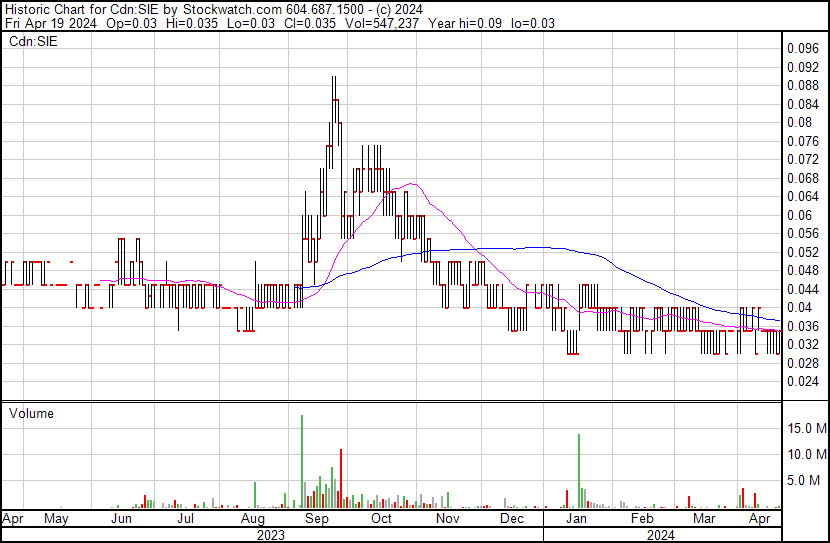Click the 0.052 price axis label
830x543 pixels.
803,252
